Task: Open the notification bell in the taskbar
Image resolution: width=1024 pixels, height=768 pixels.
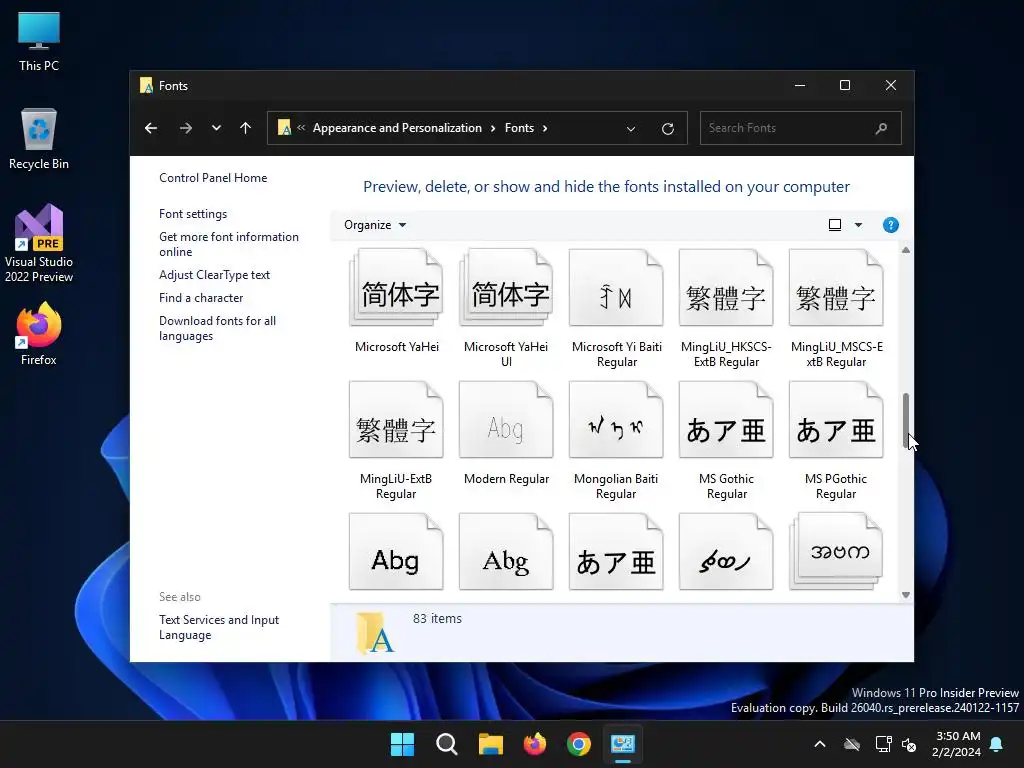Action: [x=997, y=744]
